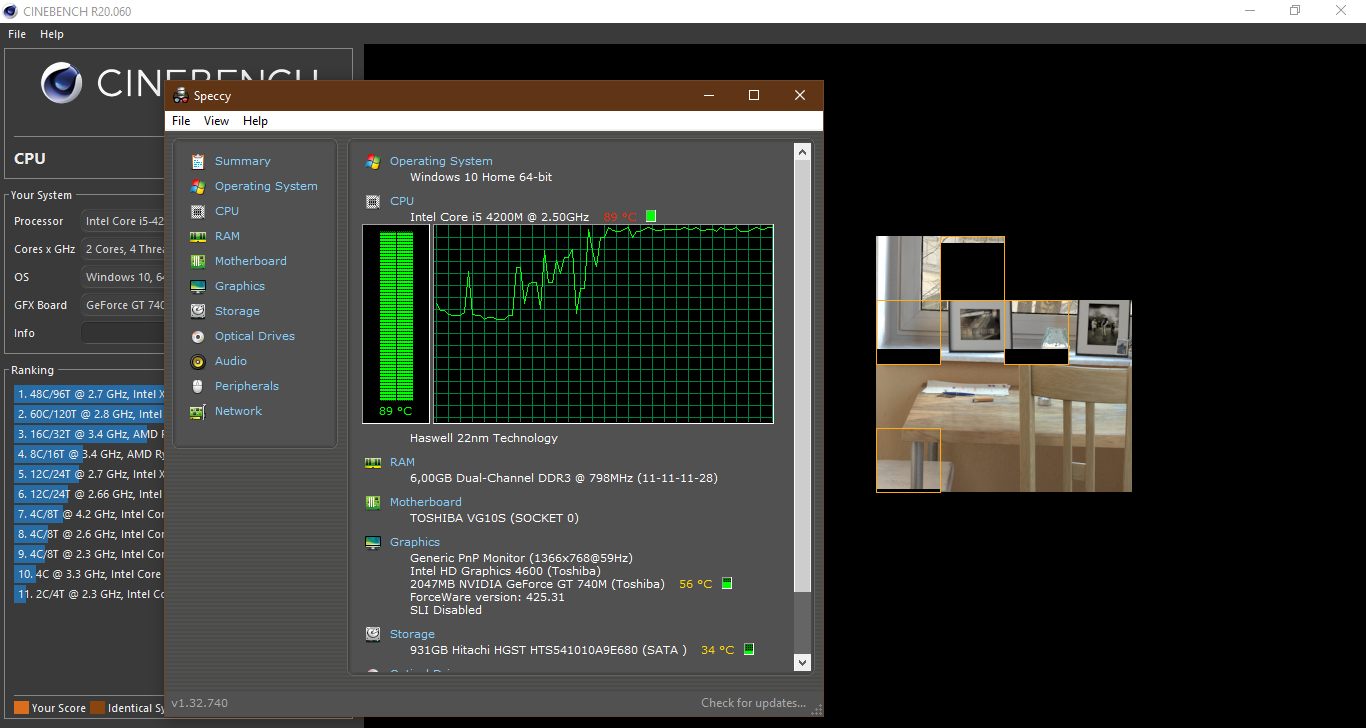Click Check for updates link

point(753,703)
